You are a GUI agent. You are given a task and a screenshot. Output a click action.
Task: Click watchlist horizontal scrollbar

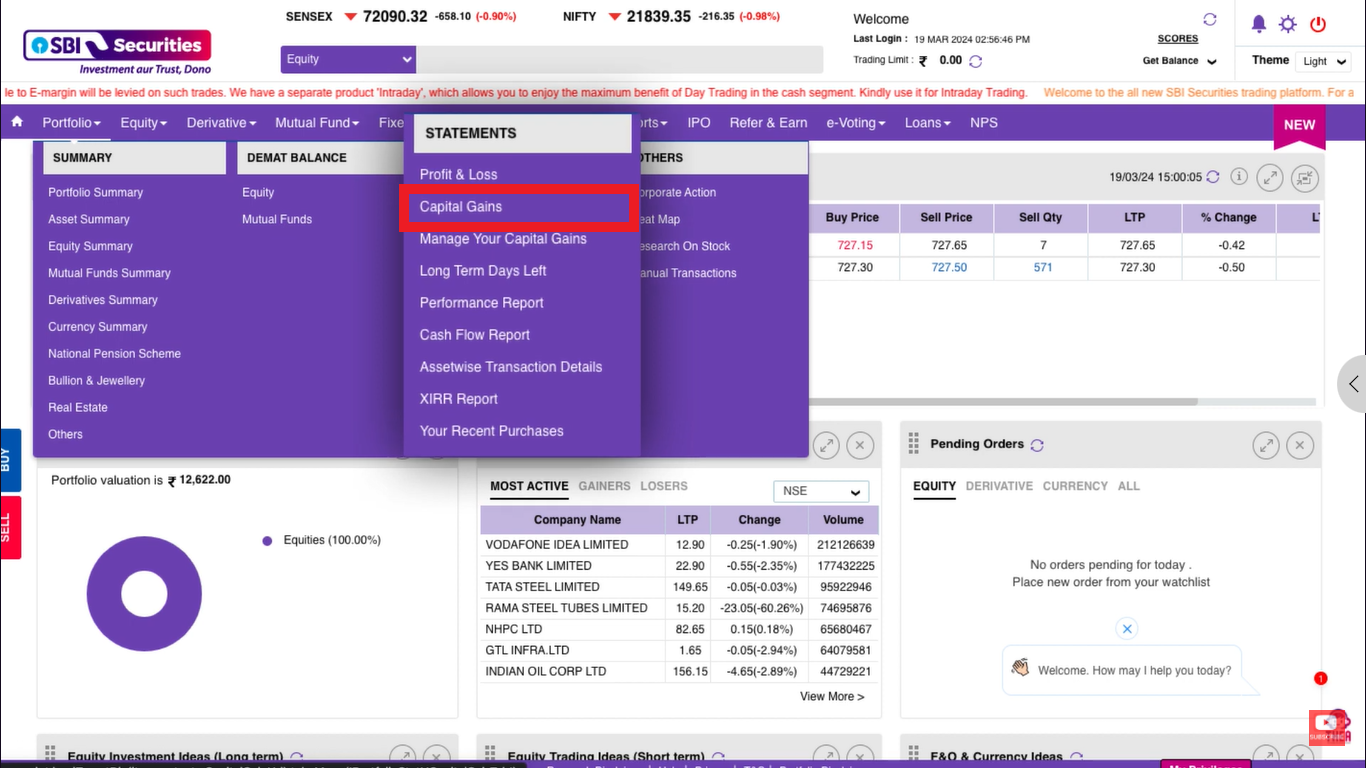click(1002, 402)
